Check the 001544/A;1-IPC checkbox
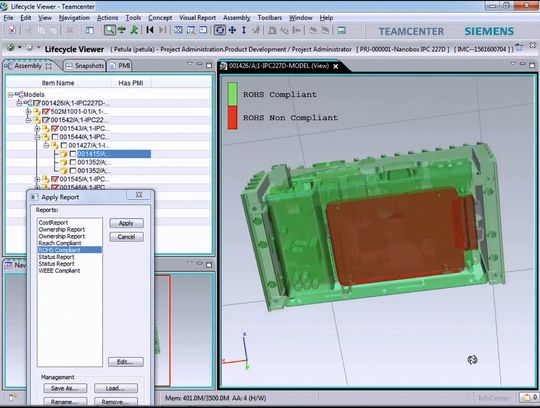Screen dimensions: 540x408 pos(54,137)
